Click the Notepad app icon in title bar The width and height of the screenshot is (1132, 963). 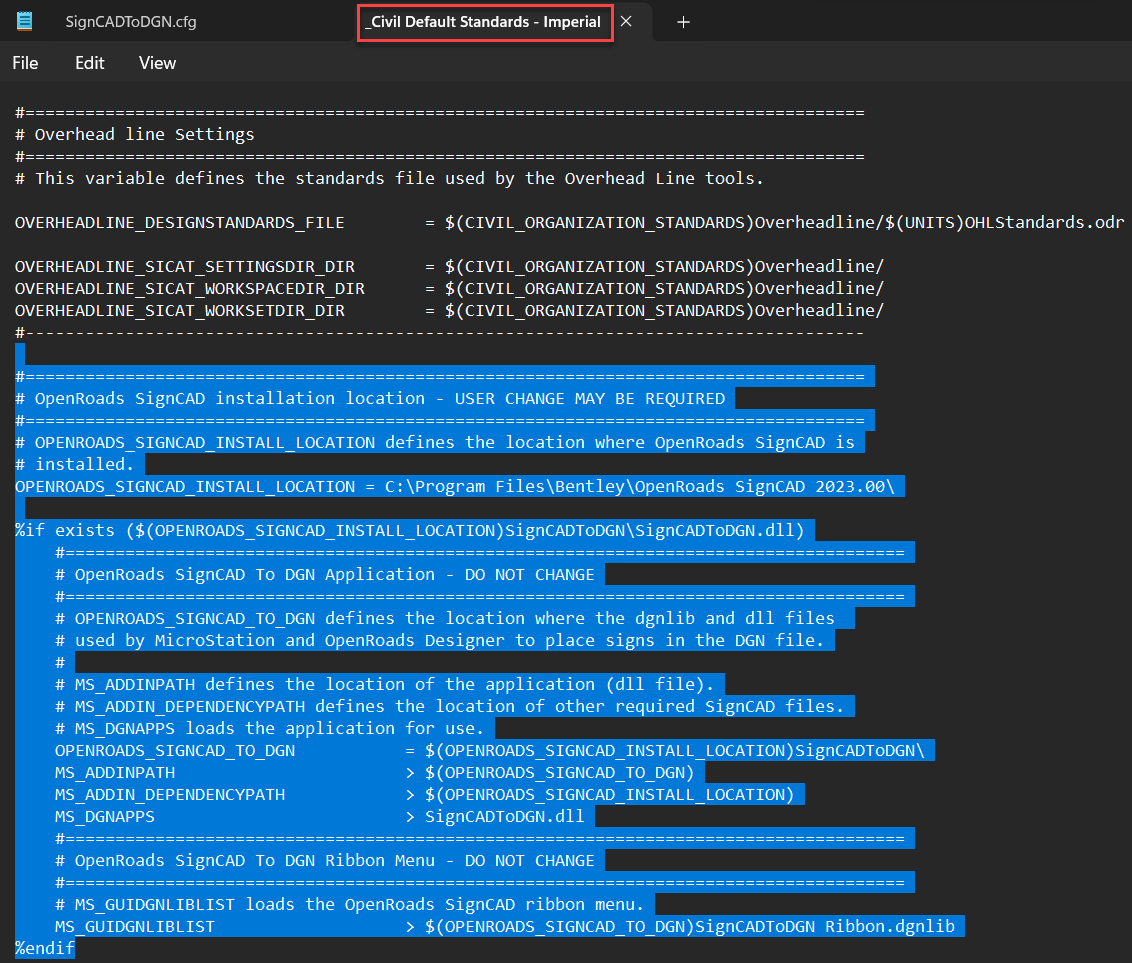(24, 21)
